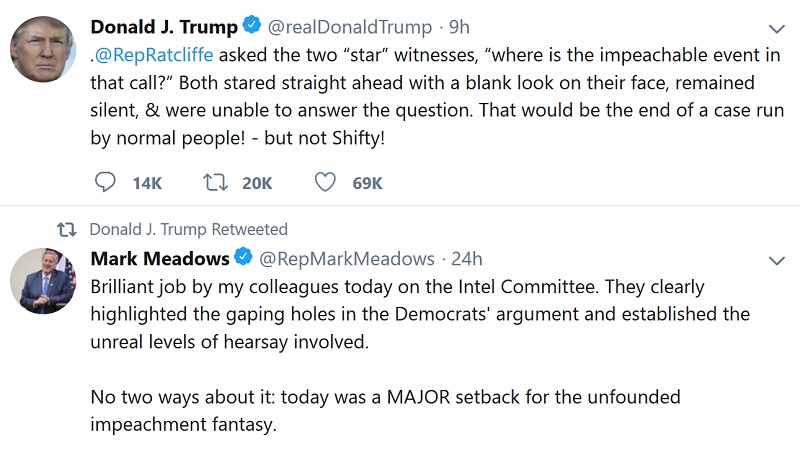Image resolution: width=800 pixels, height=450 pixels.
Task: Click verified badge beside Donald J. Trump
Action: pos(255,26)
